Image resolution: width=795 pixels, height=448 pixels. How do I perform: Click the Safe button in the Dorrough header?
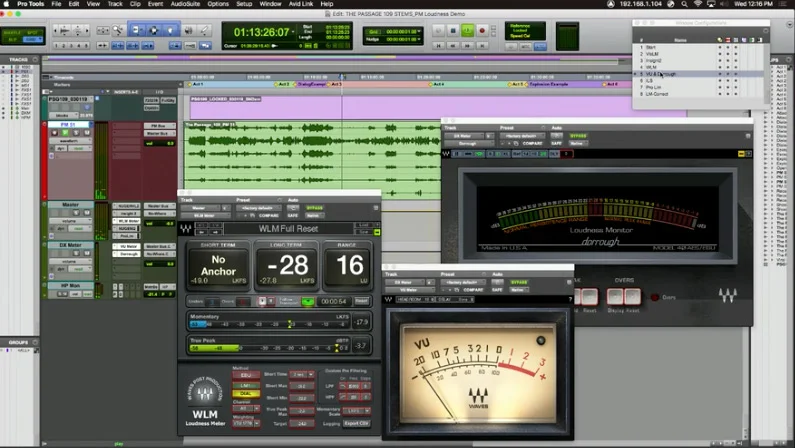point(556,143)
